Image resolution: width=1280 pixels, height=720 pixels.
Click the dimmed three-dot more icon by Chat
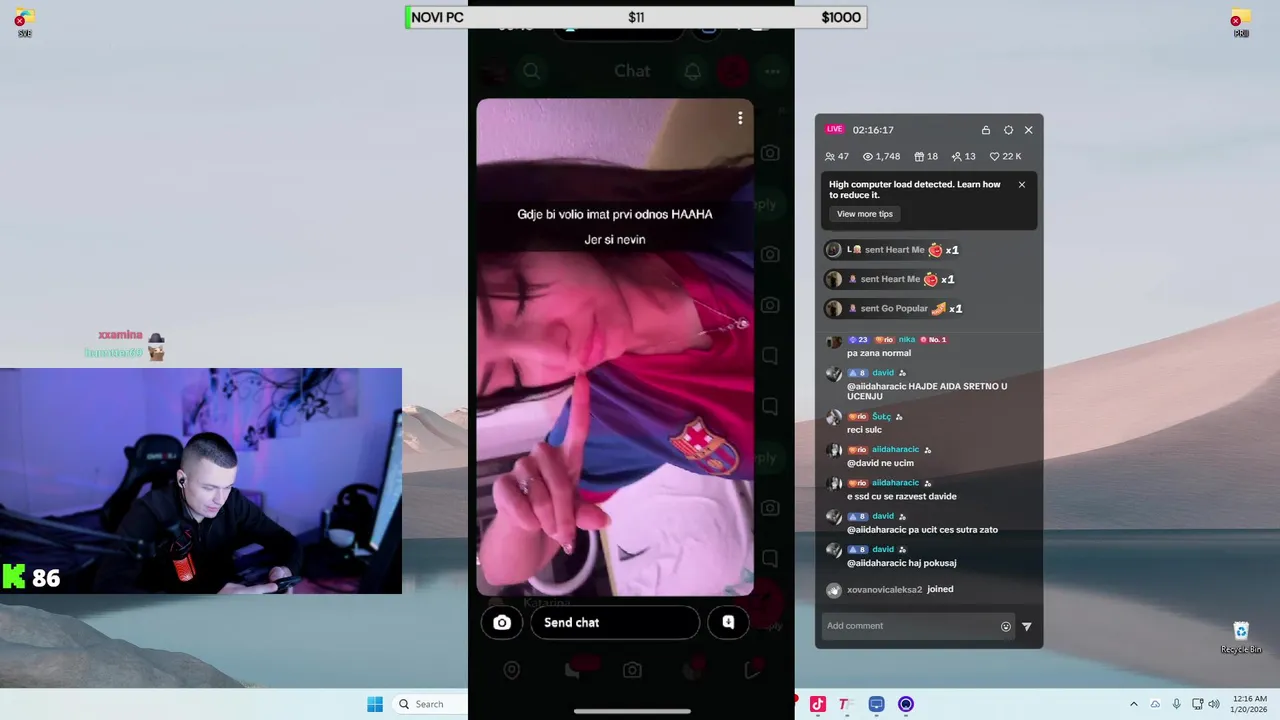[x=772, y=71]
